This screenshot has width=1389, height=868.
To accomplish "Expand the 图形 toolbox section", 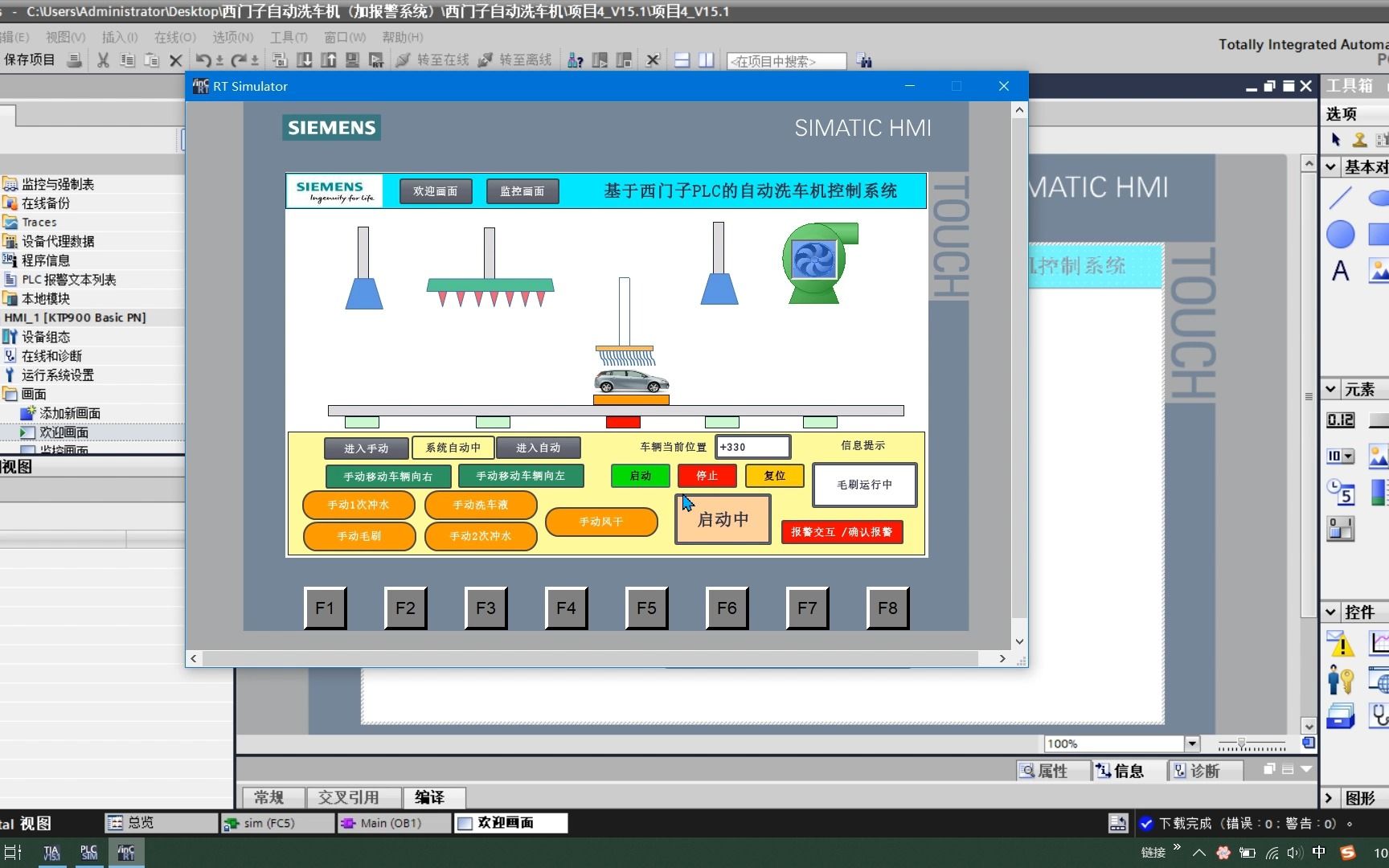I will click(1330, 798).
